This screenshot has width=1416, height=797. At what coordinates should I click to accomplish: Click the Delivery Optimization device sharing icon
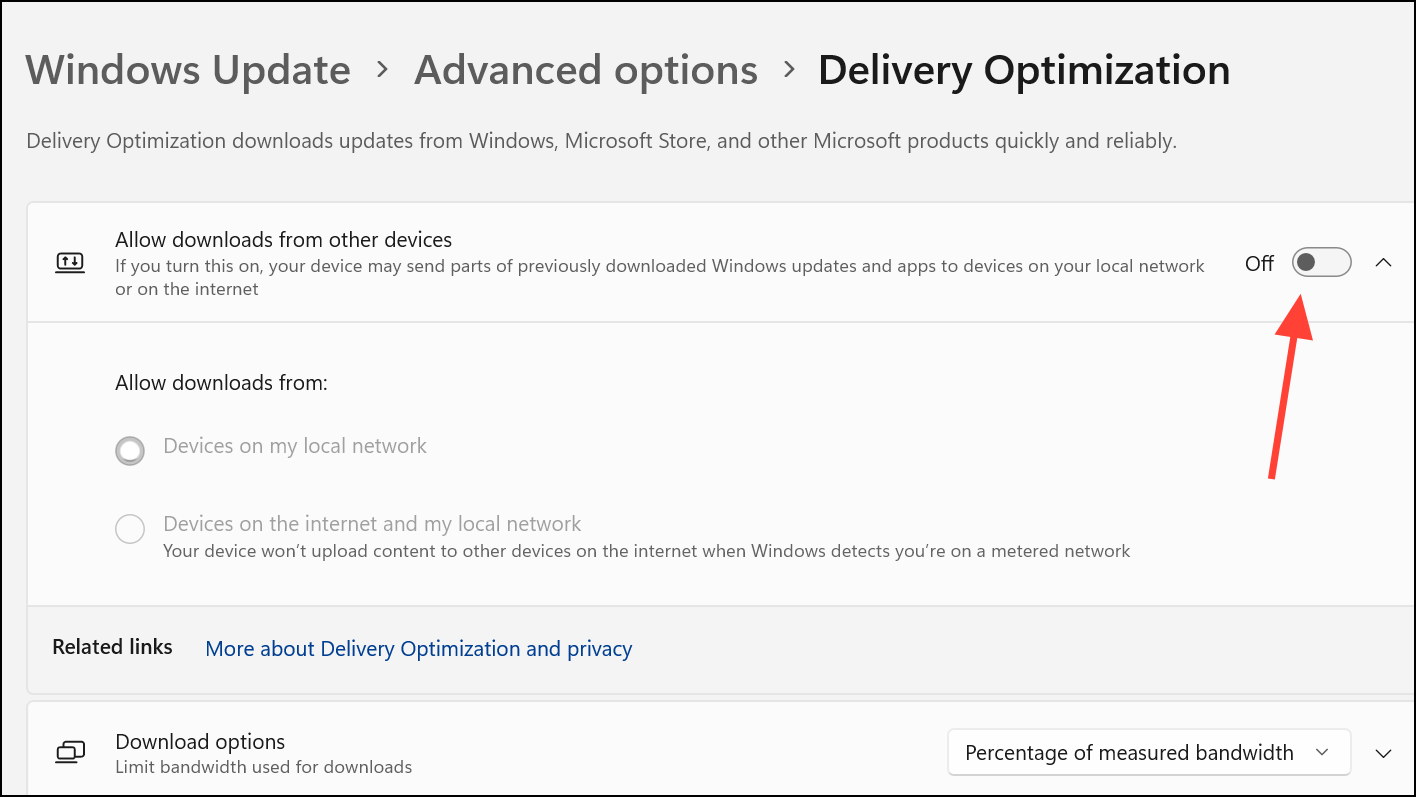(x=70, y=263)
